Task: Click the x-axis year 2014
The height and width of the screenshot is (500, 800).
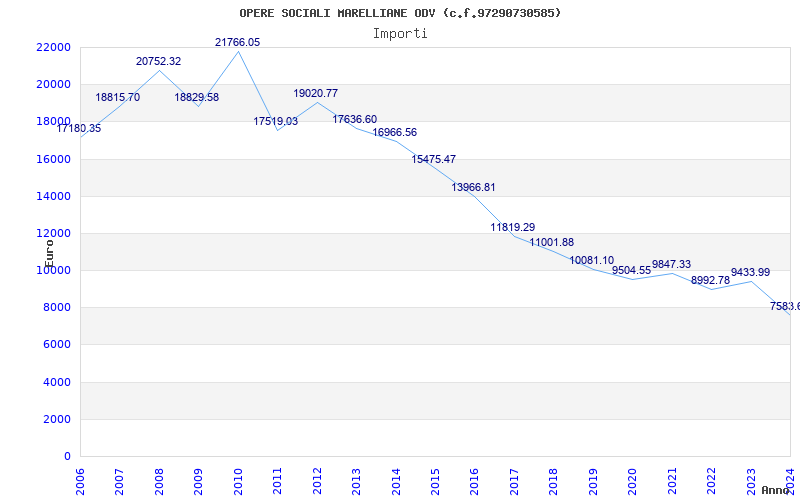Action: 396,481
